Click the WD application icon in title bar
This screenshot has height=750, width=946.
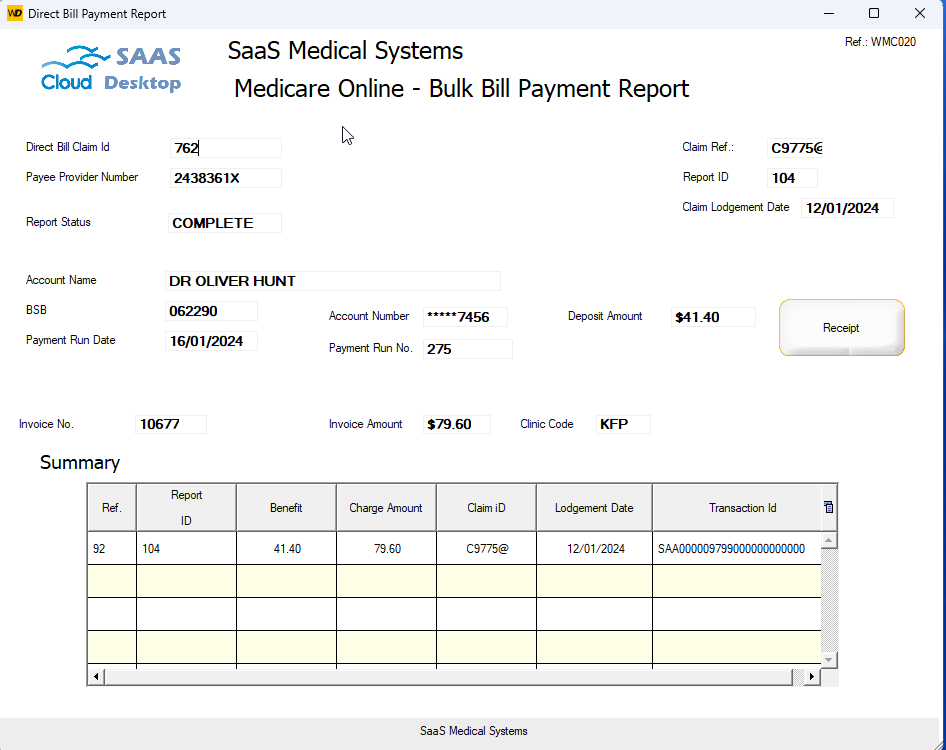point(14,13)
